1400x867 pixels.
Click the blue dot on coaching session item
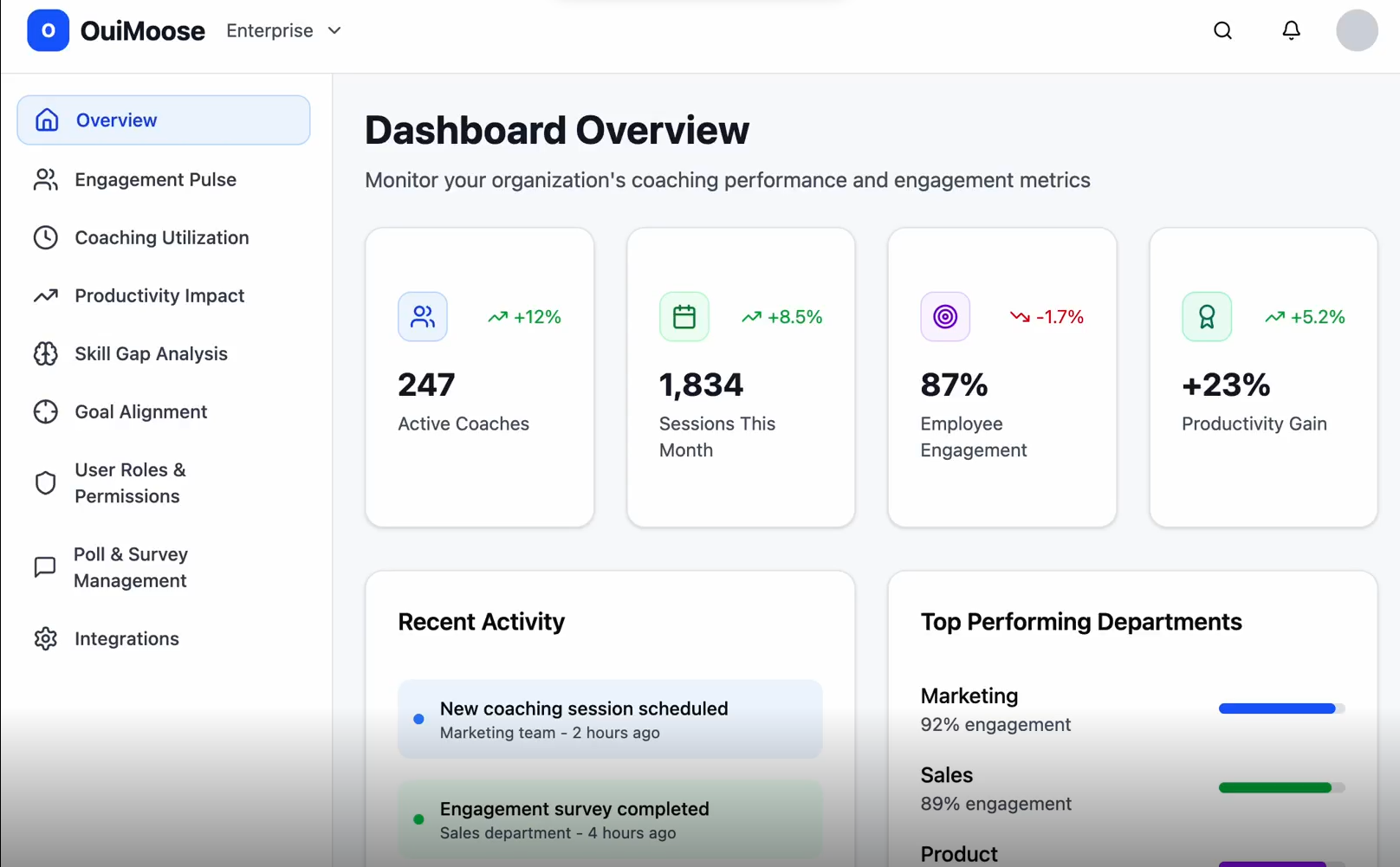point(419,719)
